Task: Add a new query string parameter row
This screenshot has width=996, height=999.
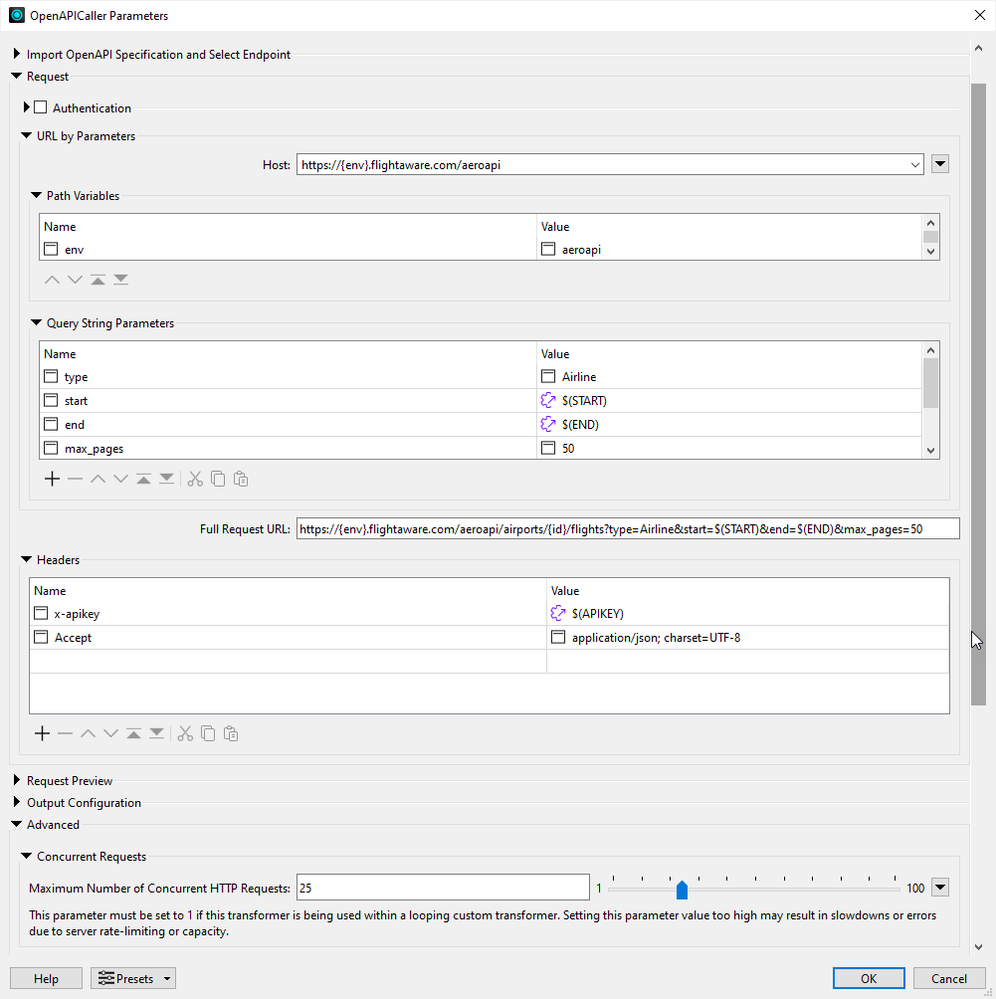Action: tap(52, 479)
